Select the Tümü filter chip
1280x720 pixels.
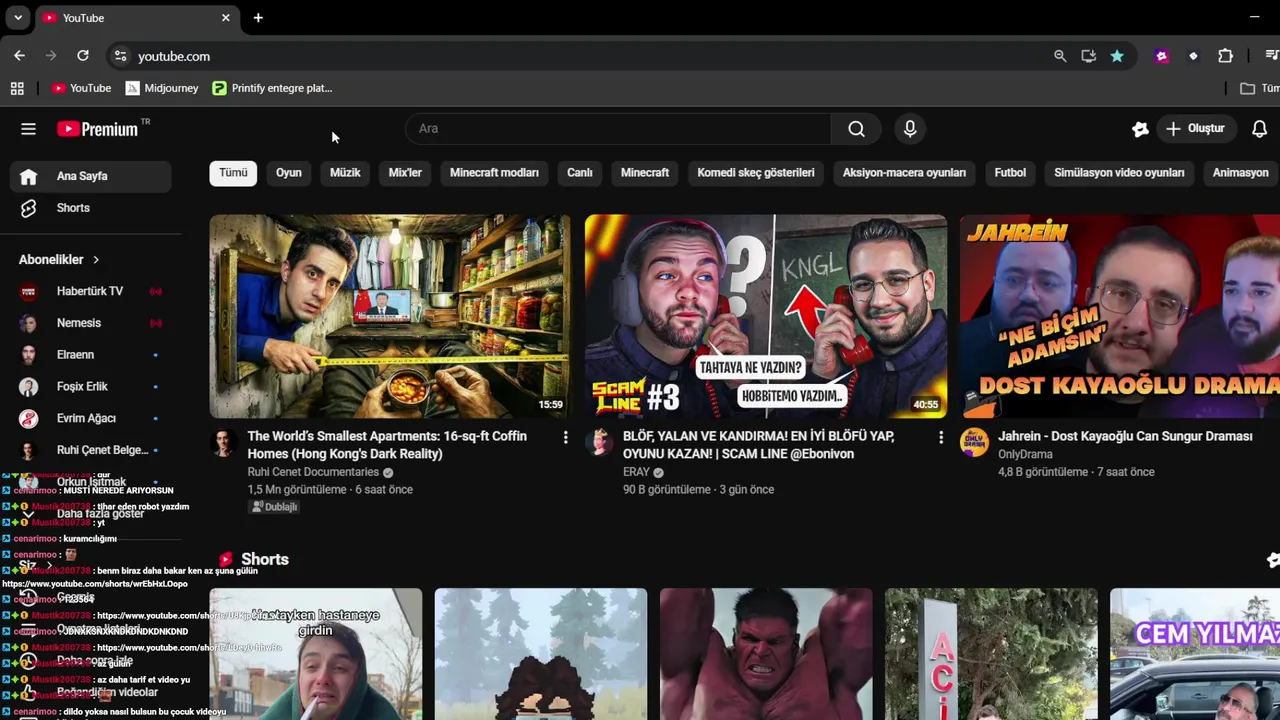(x=233, y=173)
